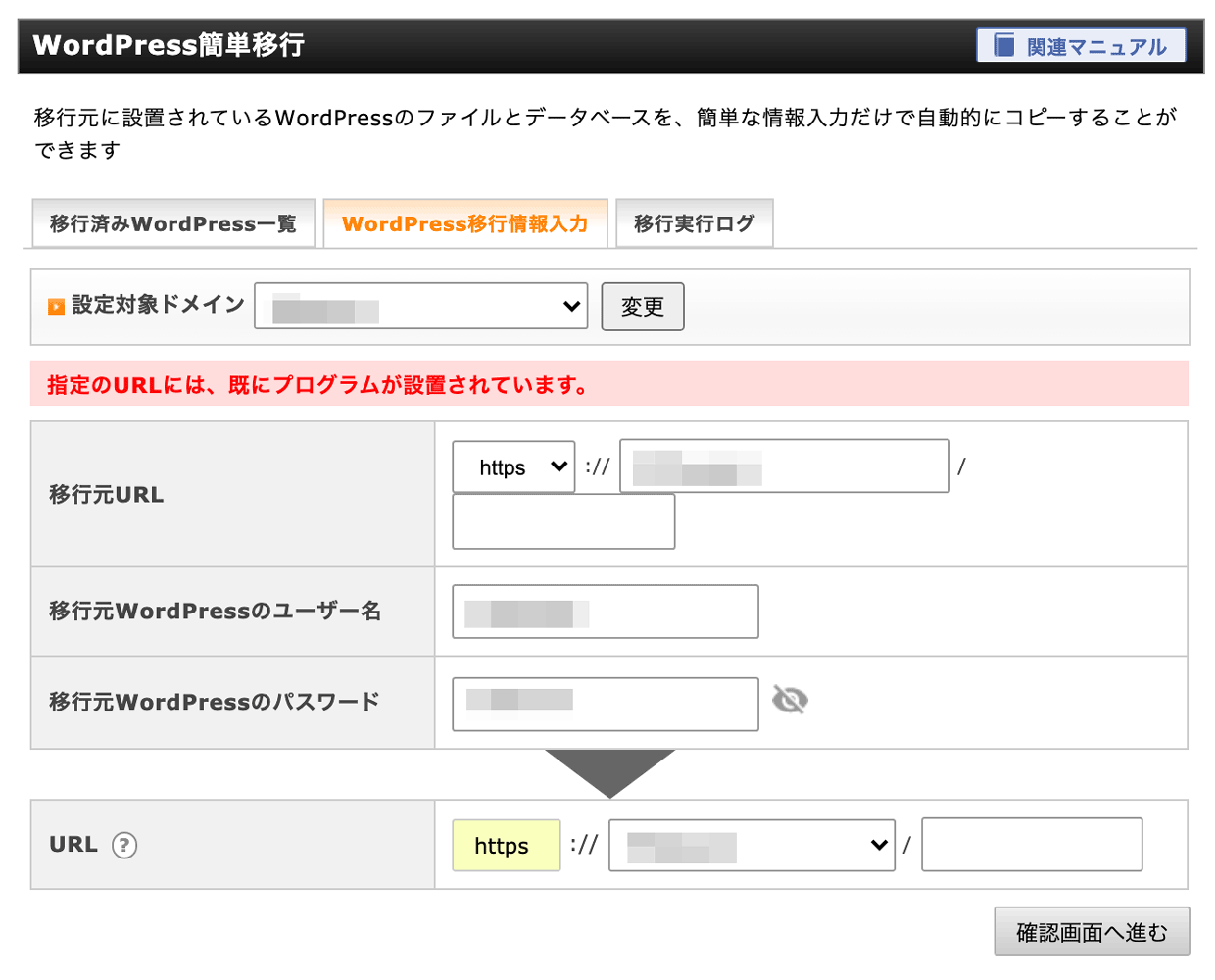Expand the 設定対象ドメイン domain dropdown
This screenshot has height=980, width=1215.
point(421,307)
